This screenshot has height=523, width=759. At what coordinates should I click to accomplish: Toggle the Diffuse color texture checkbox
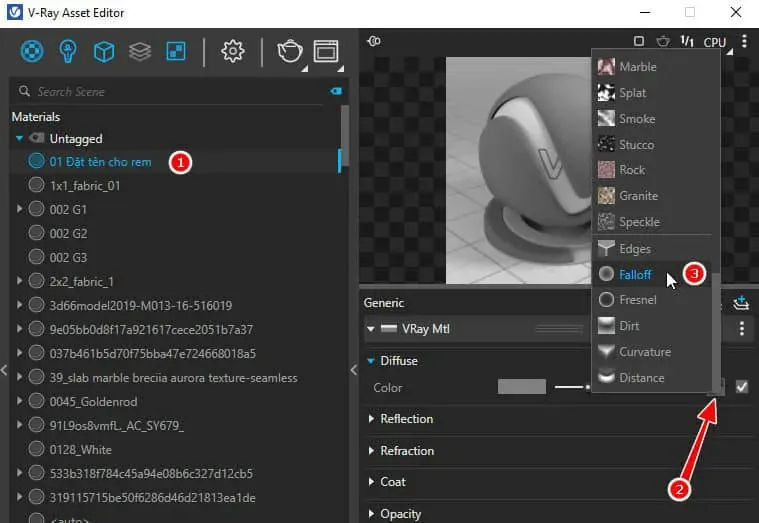coord(741,387)
